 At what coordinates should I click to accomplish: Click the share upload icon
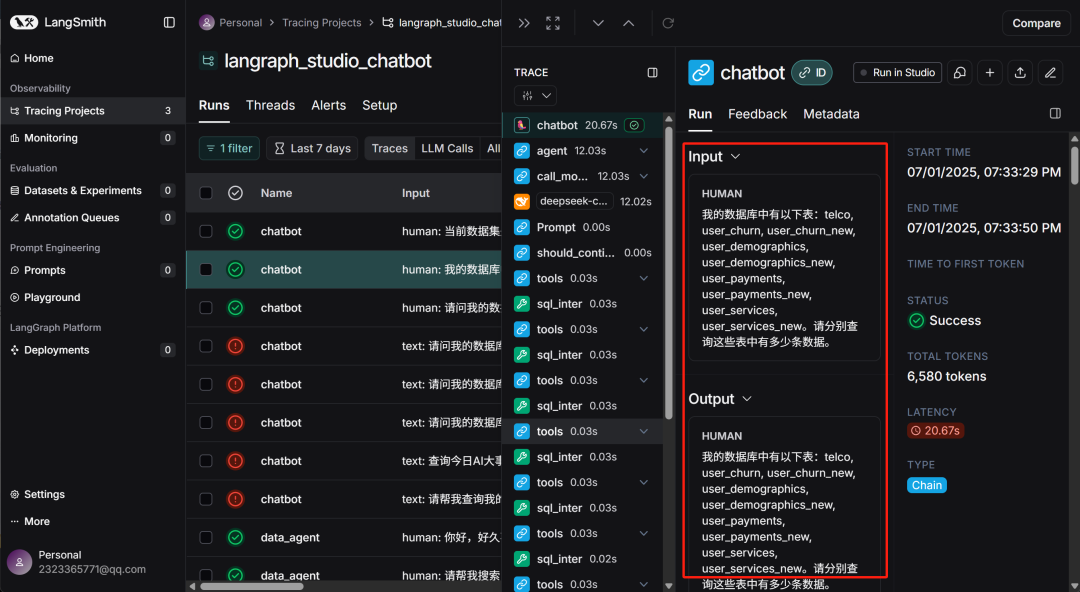point(1020,72)
